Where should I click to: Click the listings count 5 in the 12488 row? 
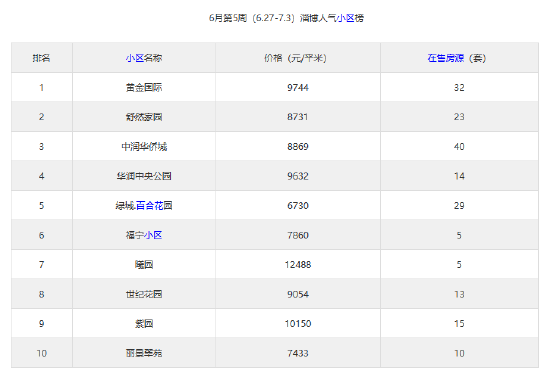(459, 265)
